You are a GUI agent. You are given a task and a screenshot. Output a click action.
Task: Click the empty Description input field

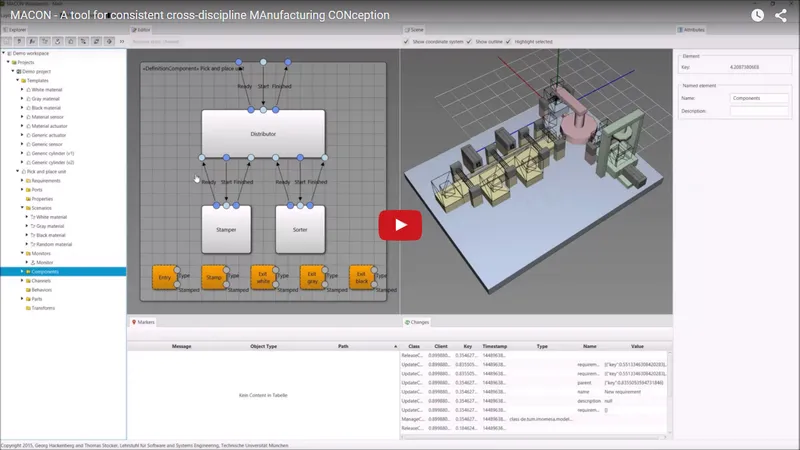[x=759, y=111]
